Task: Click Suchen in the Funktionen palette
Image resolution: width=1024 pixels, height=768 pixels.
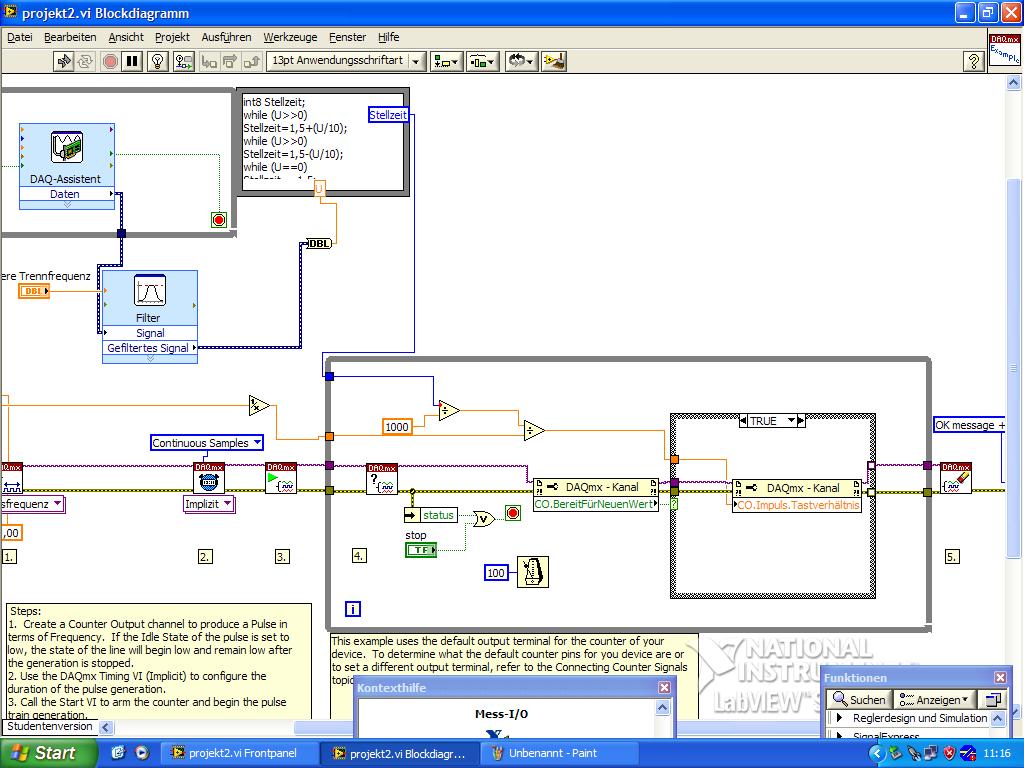Action: (x=859, y=699)
